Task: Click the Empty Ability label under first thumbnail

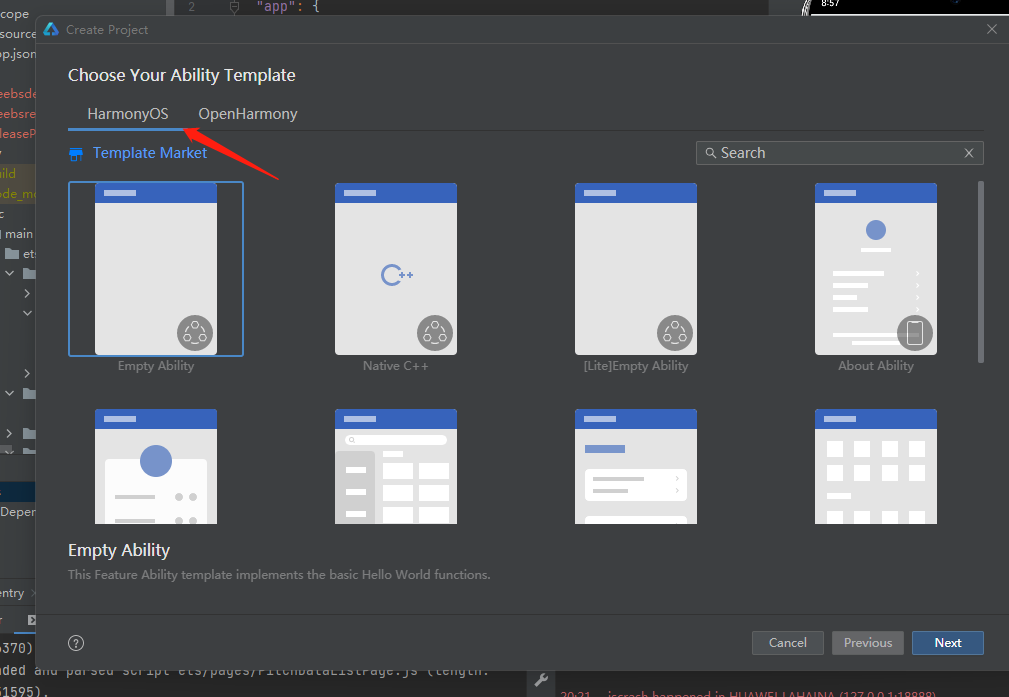Action: pyautogui.click(x=156, y=366)
